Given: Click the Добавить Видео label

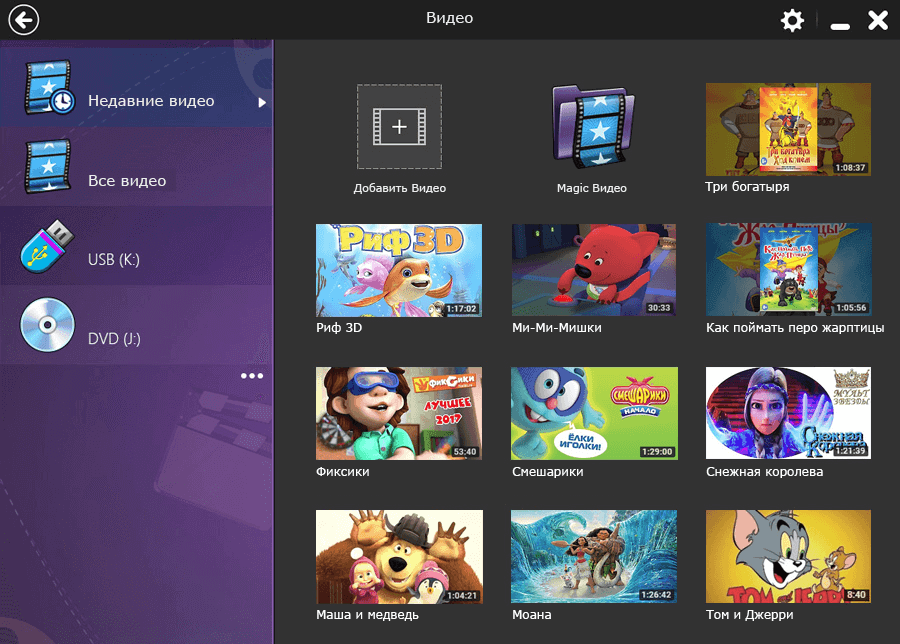Looking at the screenshot, I should 399,188.
